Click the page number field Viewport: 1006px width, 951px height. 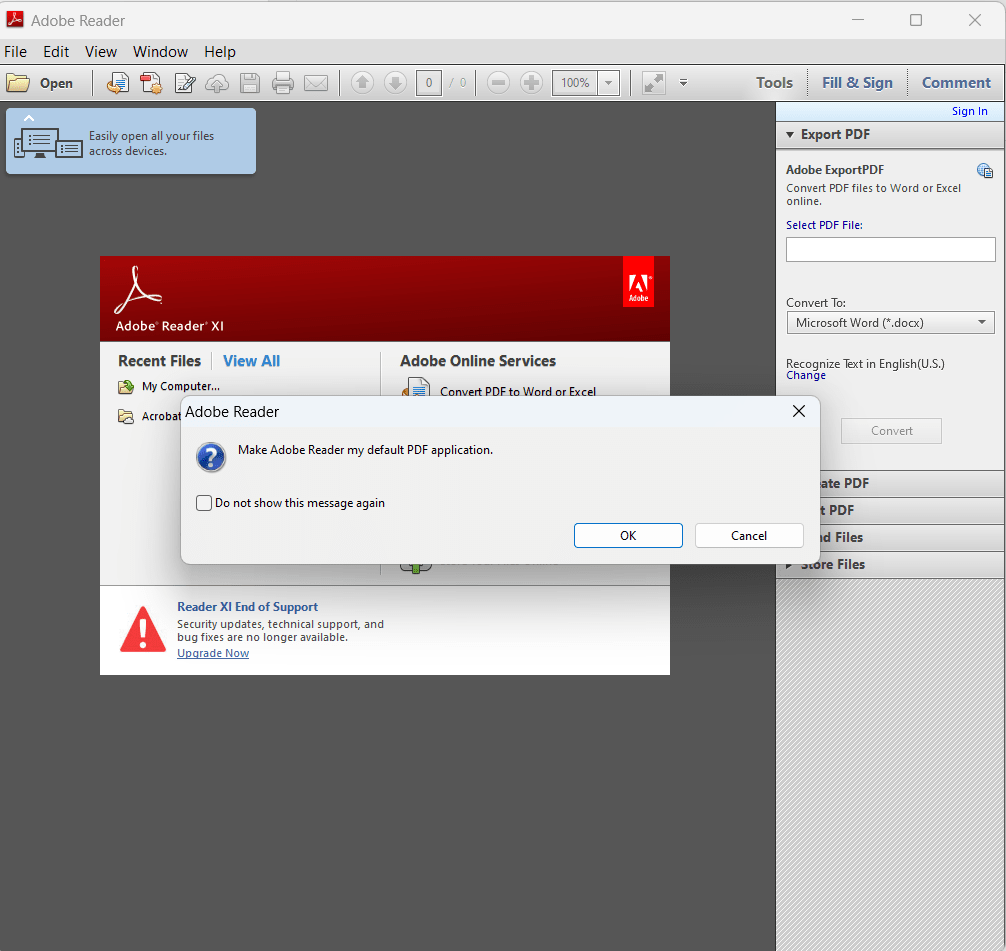[x=429, y=83]
